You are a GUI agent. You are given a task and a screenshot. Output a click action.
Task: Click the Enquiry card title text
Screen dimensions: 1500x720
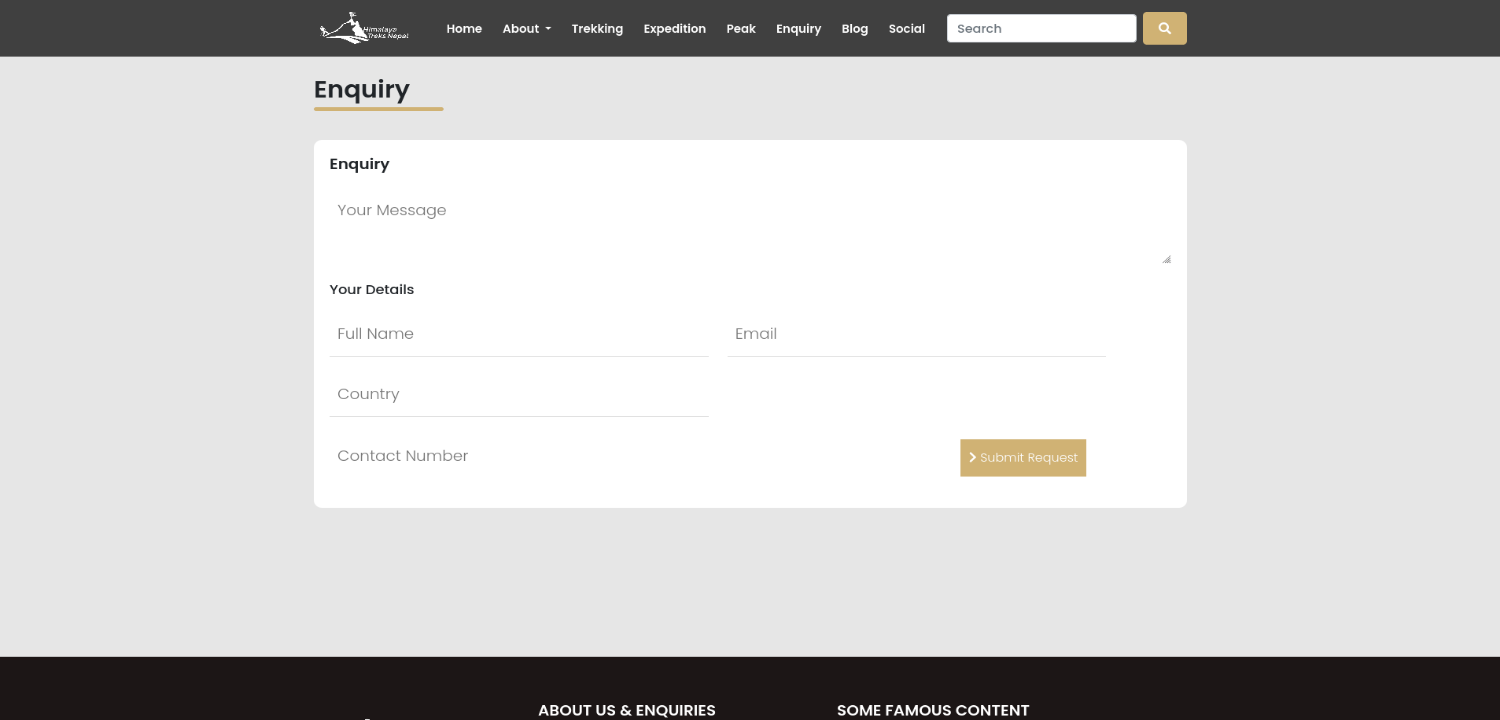coord(360,164)
